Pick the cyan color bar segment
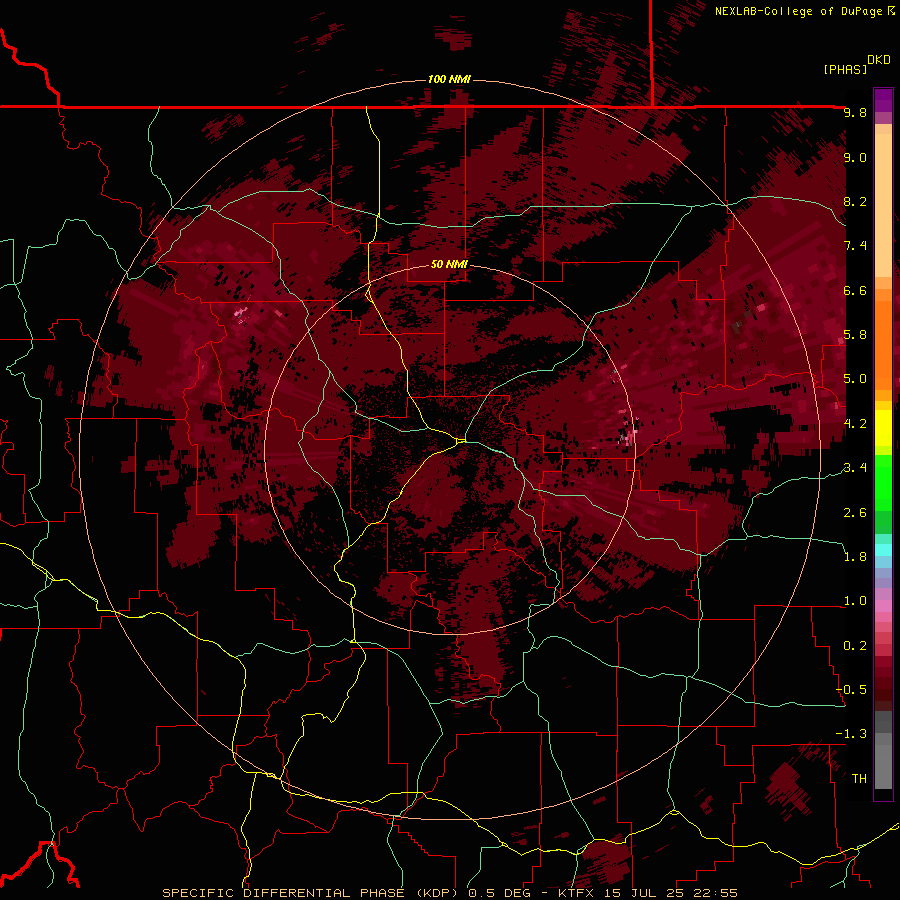 (x=883, y=550)
